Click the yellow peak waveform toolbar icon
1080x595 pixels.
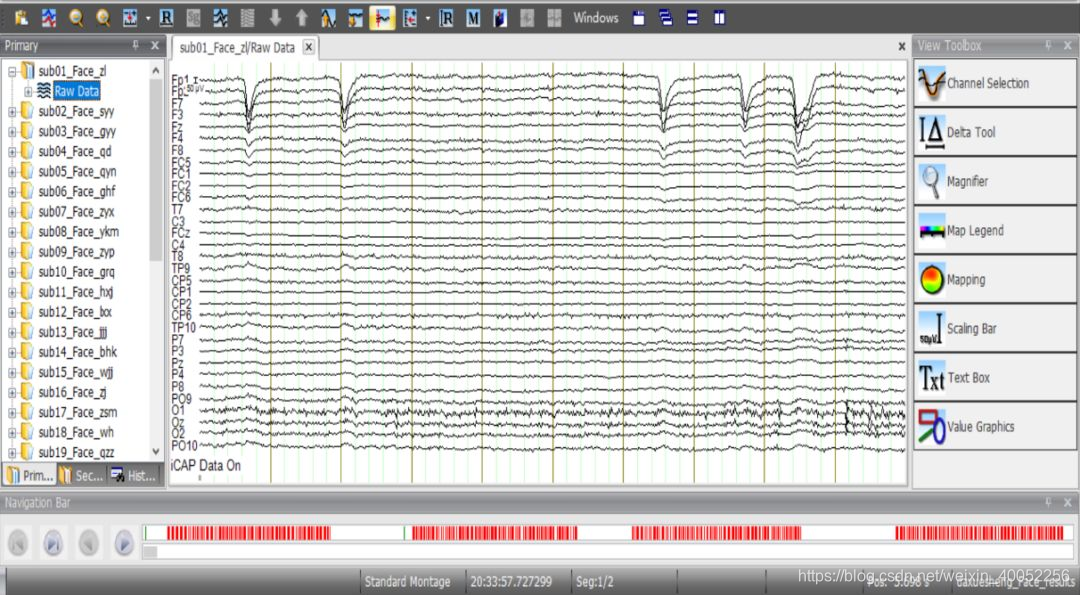[x=328, y=18]
